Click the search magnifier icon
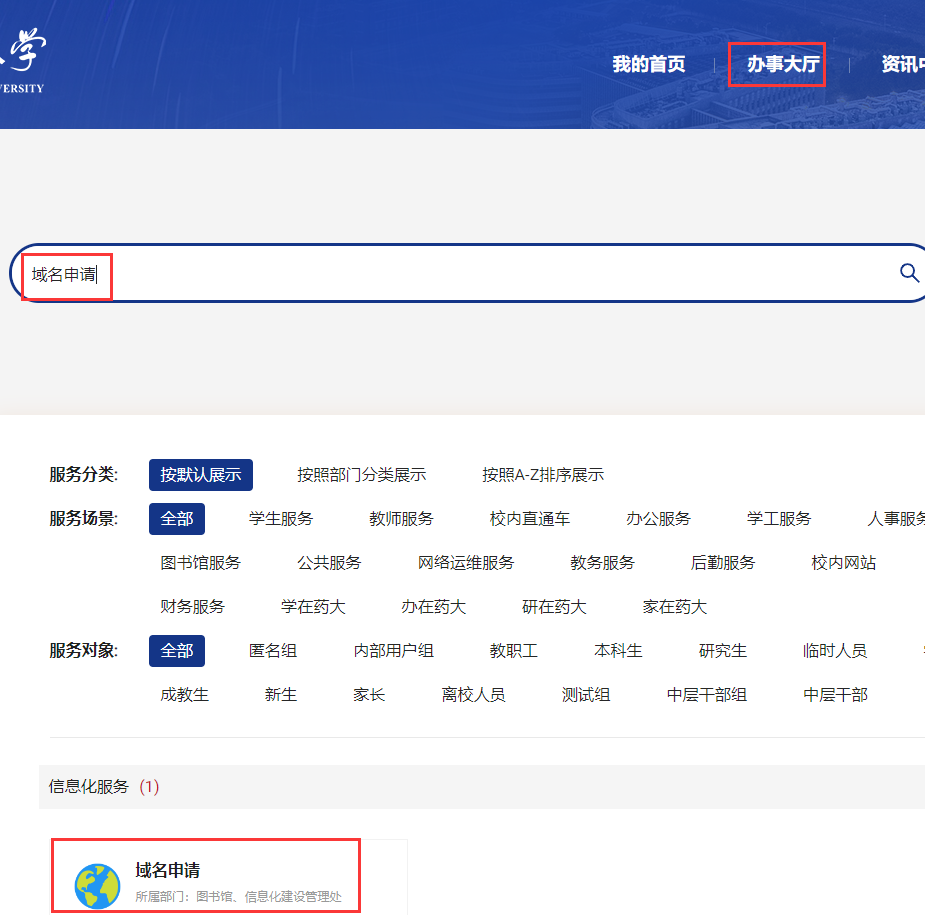 click(907, 272)
